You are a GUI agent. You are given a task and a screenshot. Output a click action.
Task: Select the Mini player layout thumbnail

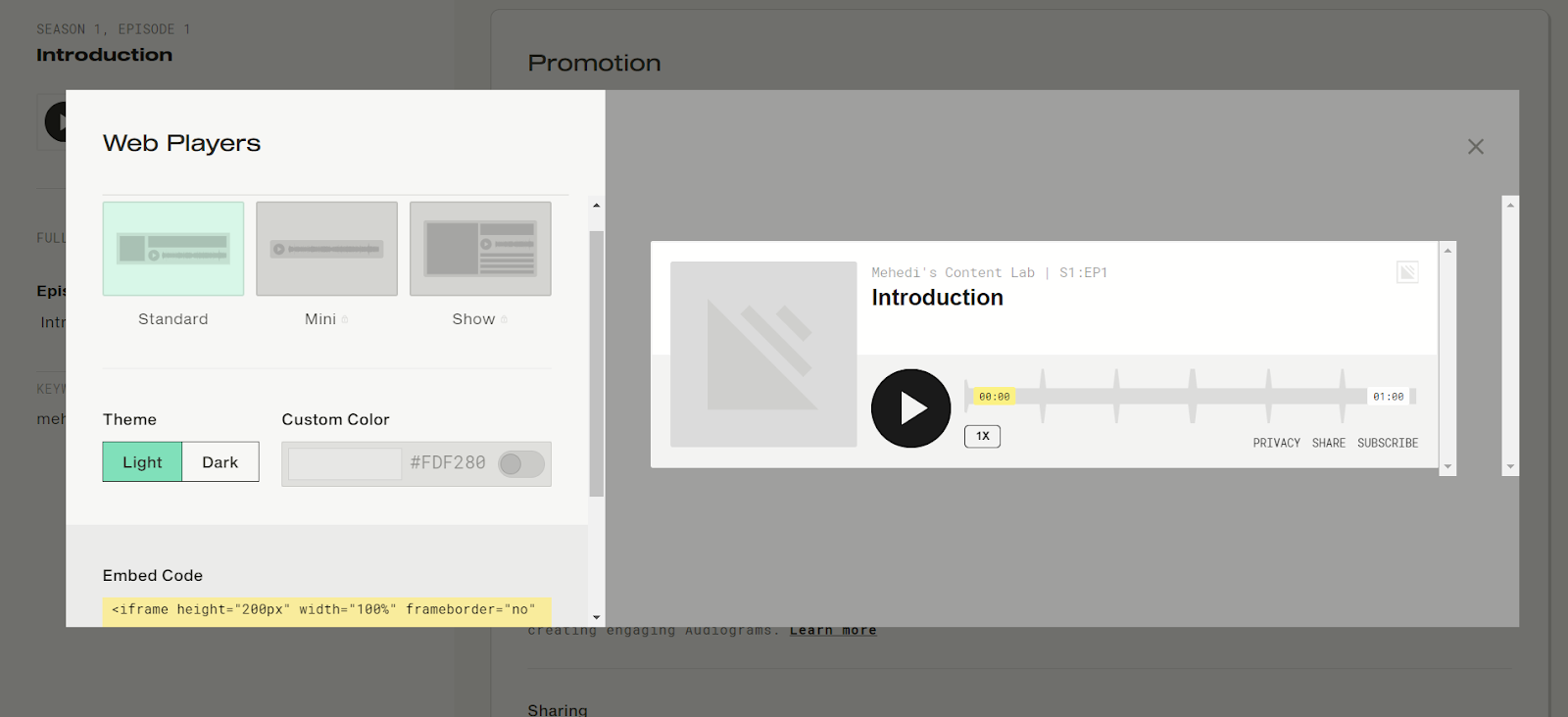[x=326, y=249]
